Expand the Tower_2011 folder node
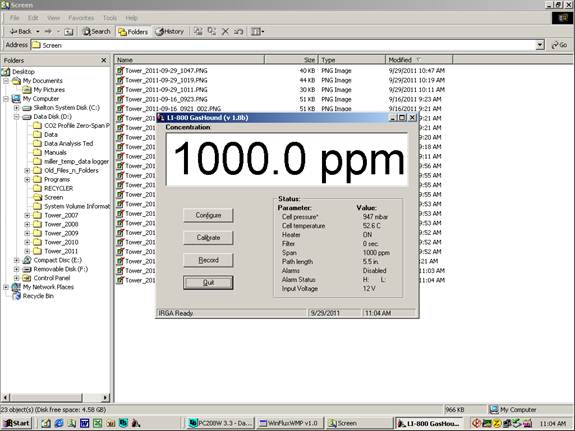The width and height of the screenshot is (575, 431). pyautogui.click(x=28, y=251)
